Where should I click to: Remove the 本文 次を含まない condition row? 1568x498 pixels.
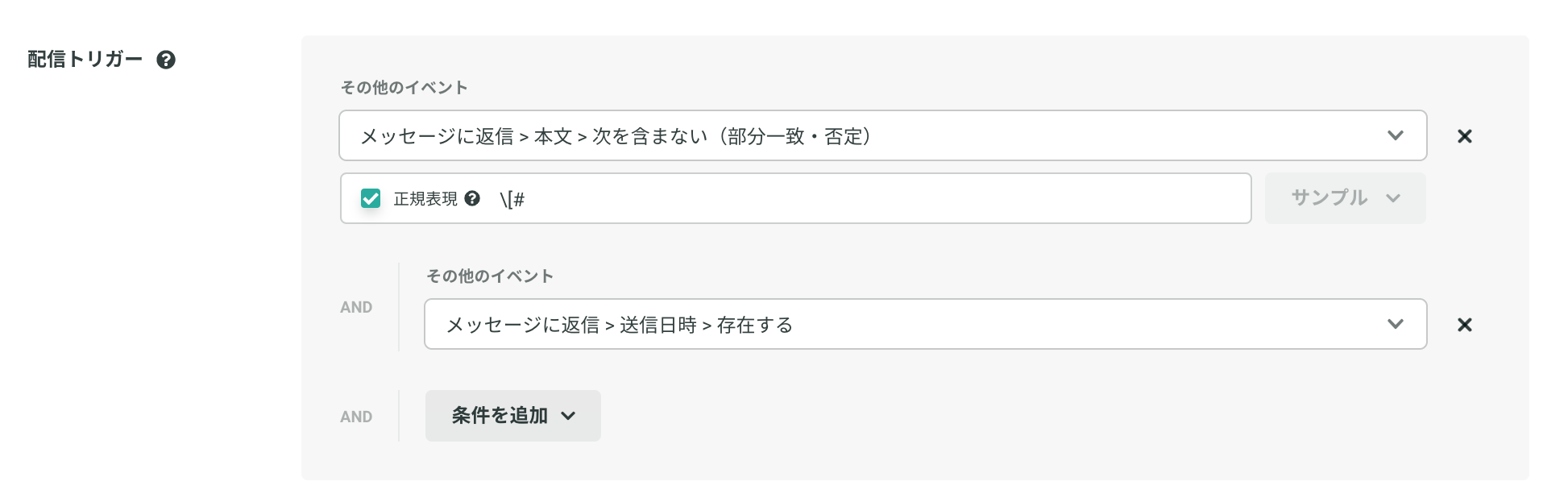1465,136
